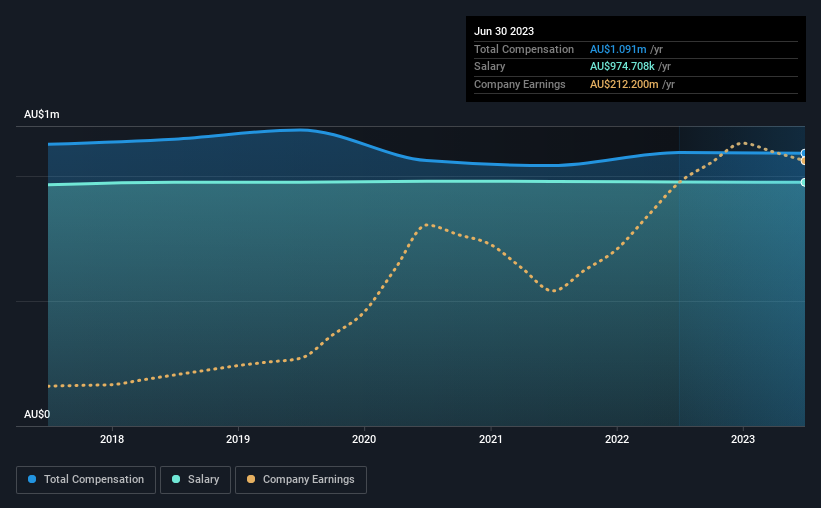This screenshot has width=821, height=508.
Task: Select the 2019 label on the x-axis
Action: click(x=238, y=439)
